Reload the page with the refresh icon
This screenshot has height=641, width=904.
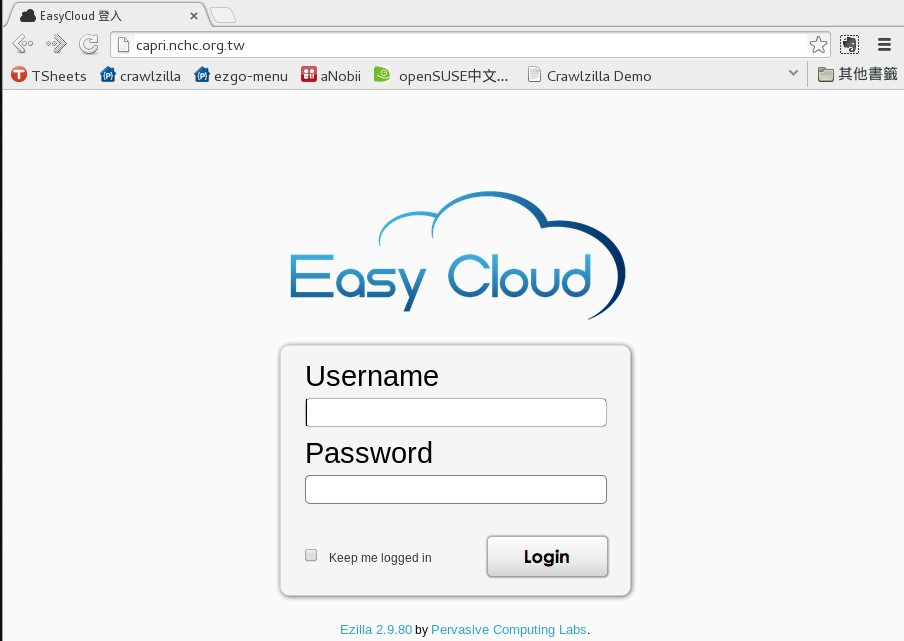[89, 44]
